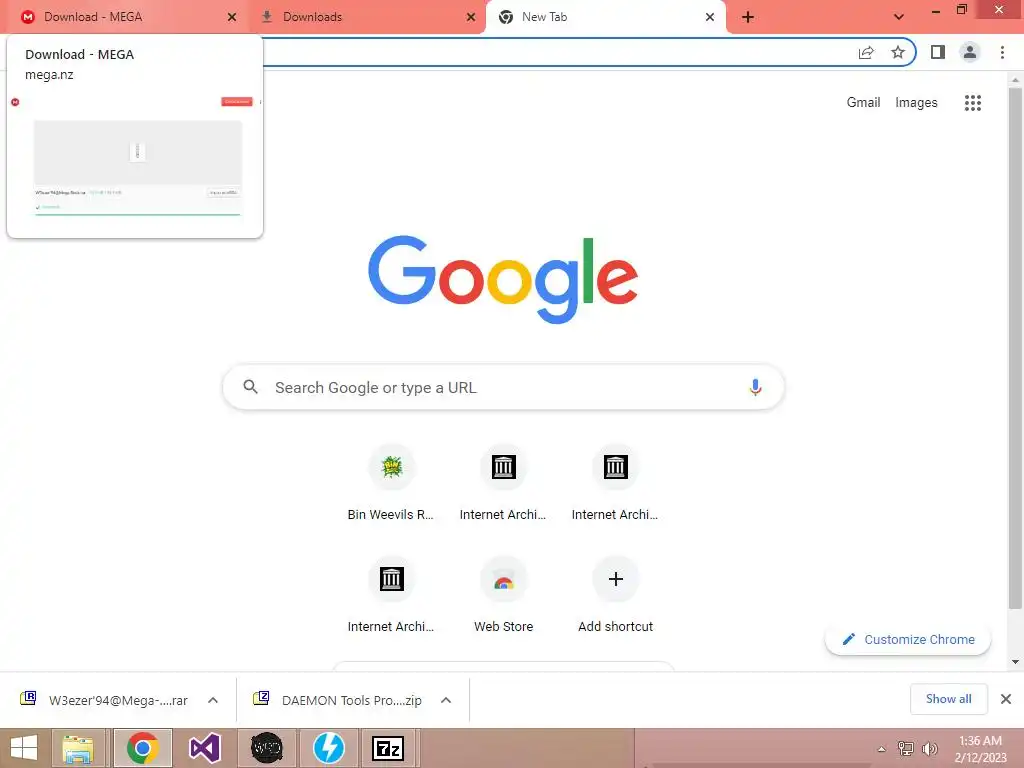Image resolution: width=1024 pixels, height=768 pixels.
Task: Open DAEMON Tools Pro zip download
Action: [338, 700]
